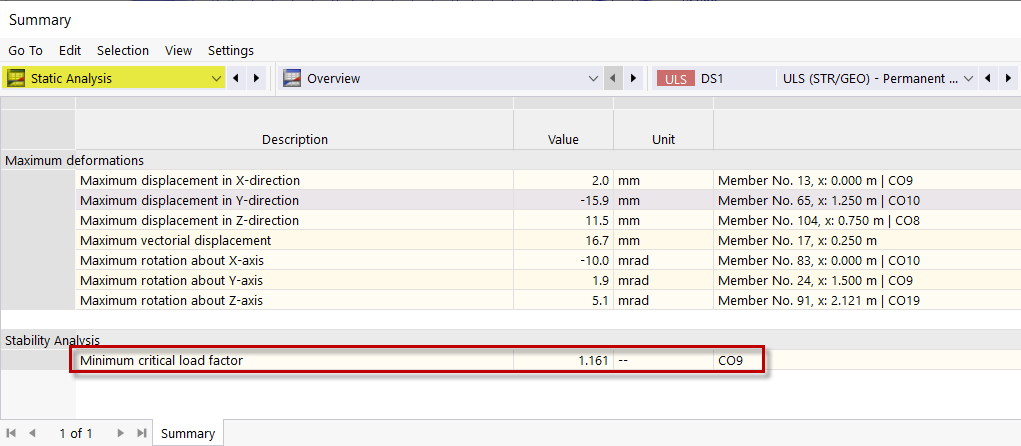Go to previous design situation arrow

click(x=987, y=78)
